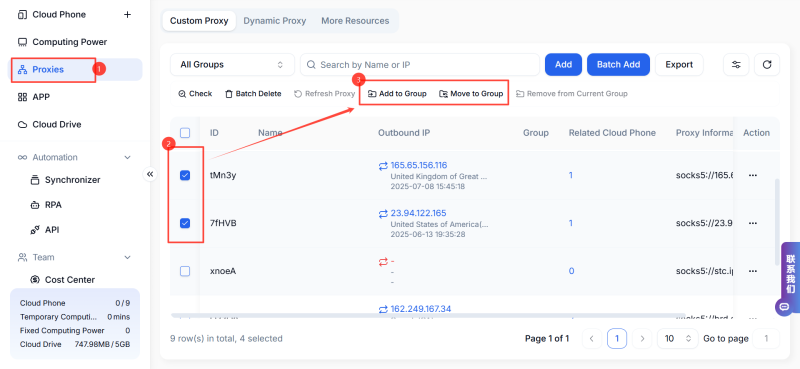Viewport: 800px width, 369px height.
Task: Click the blue Add button
Action: pos(563,65)
